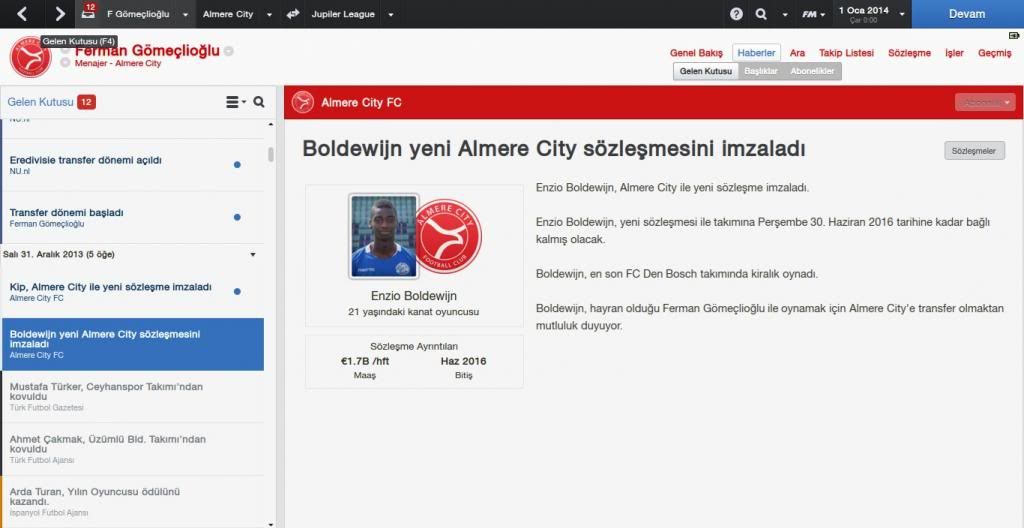The width and height of the screenshot is (1024, 528).
Task: Open the Sözleşmeler button
Action: (x=974, y=151)
